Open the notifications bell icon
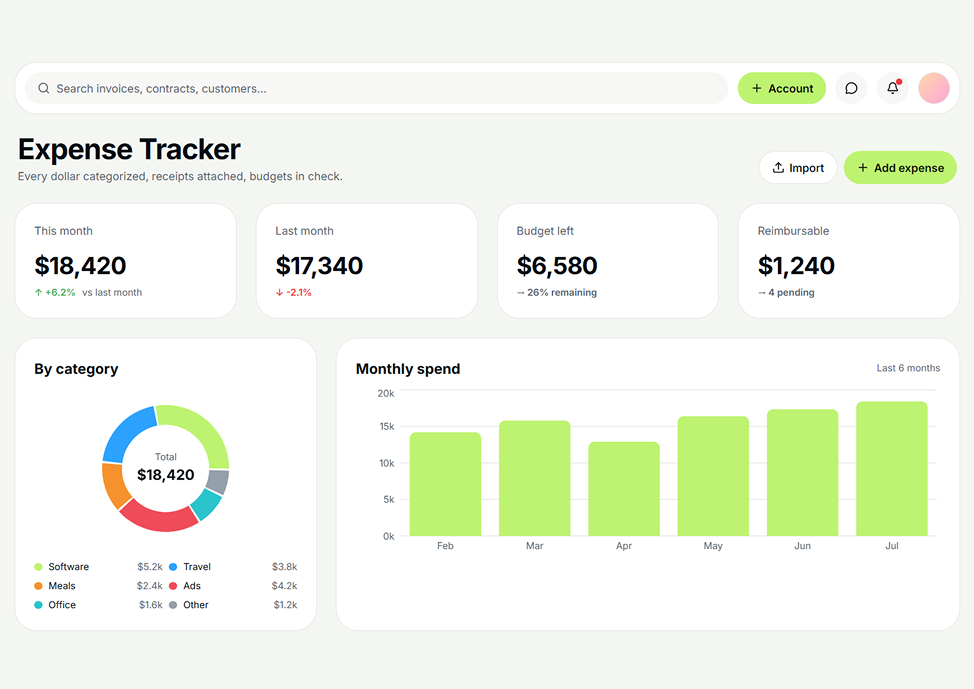The height and width of the screenshot is (689, 974). point(893,88)
